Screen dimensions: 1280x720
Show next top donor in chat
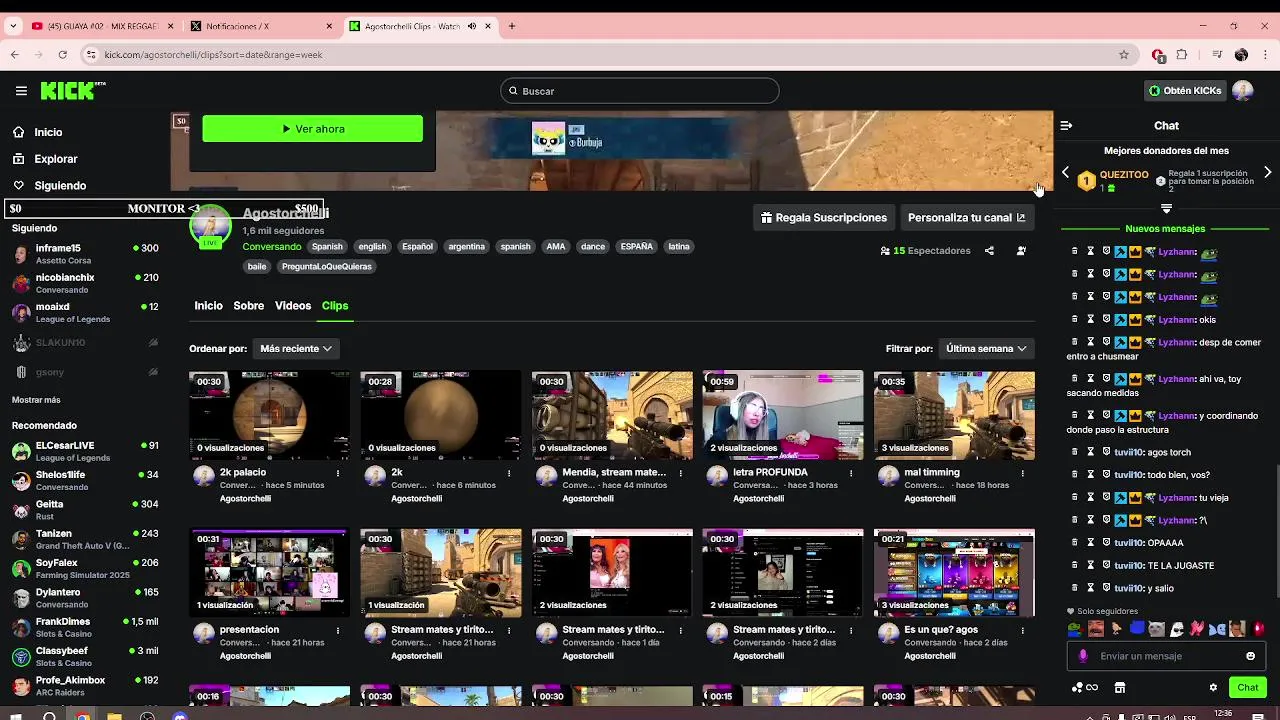pos(1267,173)
